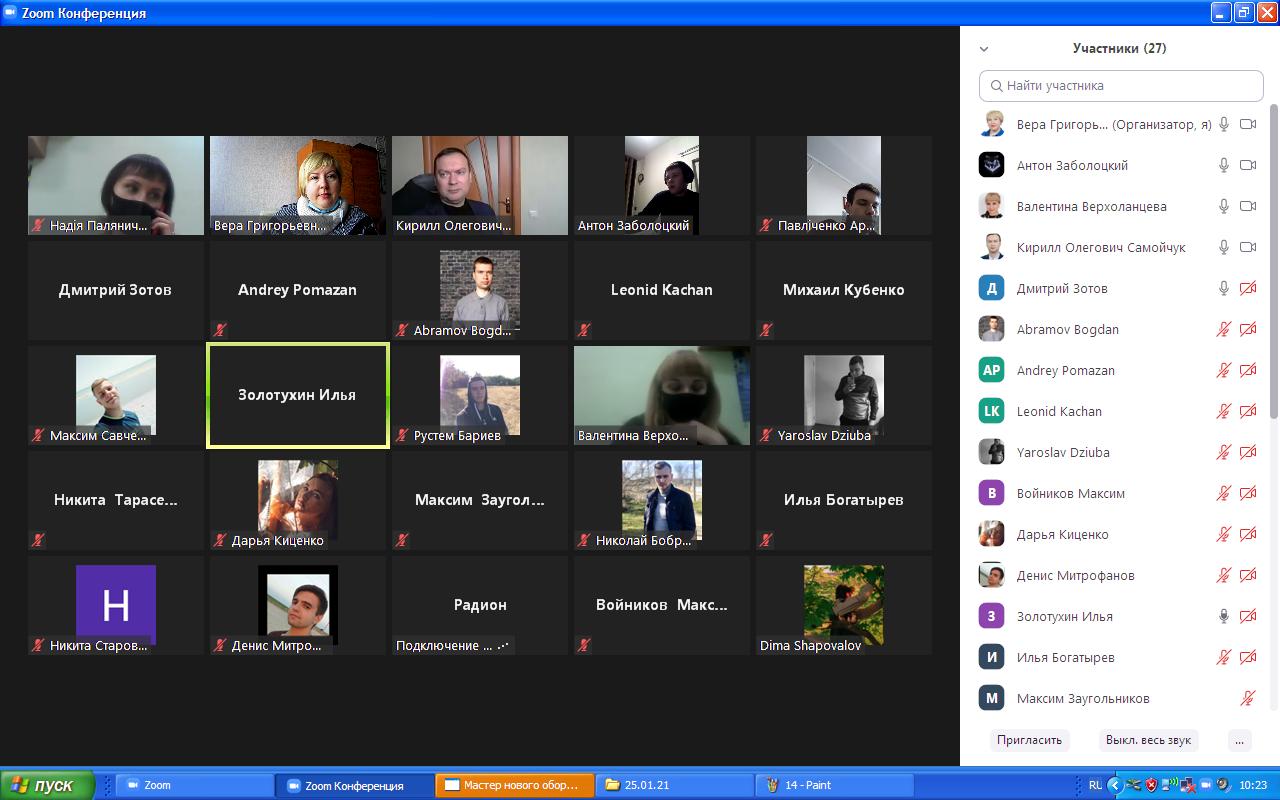The height and width of the screenshot is (800, 1280).
Task: Click the Найти участника search field
Action: (1121, 85)
